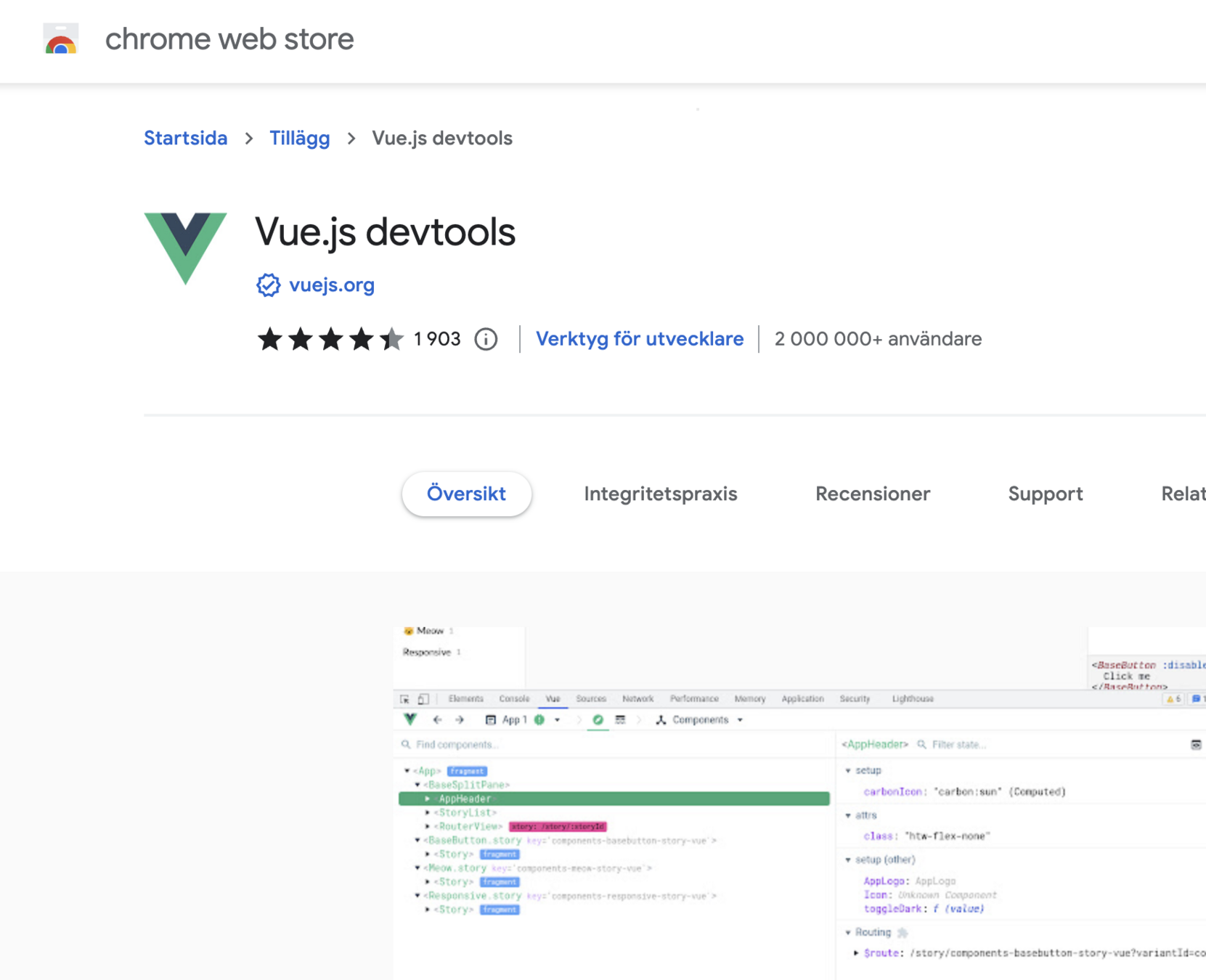Viewport: 1206px width, 980px height.
Task: Click the green Vue logo icon
Action: coord(186,248)
